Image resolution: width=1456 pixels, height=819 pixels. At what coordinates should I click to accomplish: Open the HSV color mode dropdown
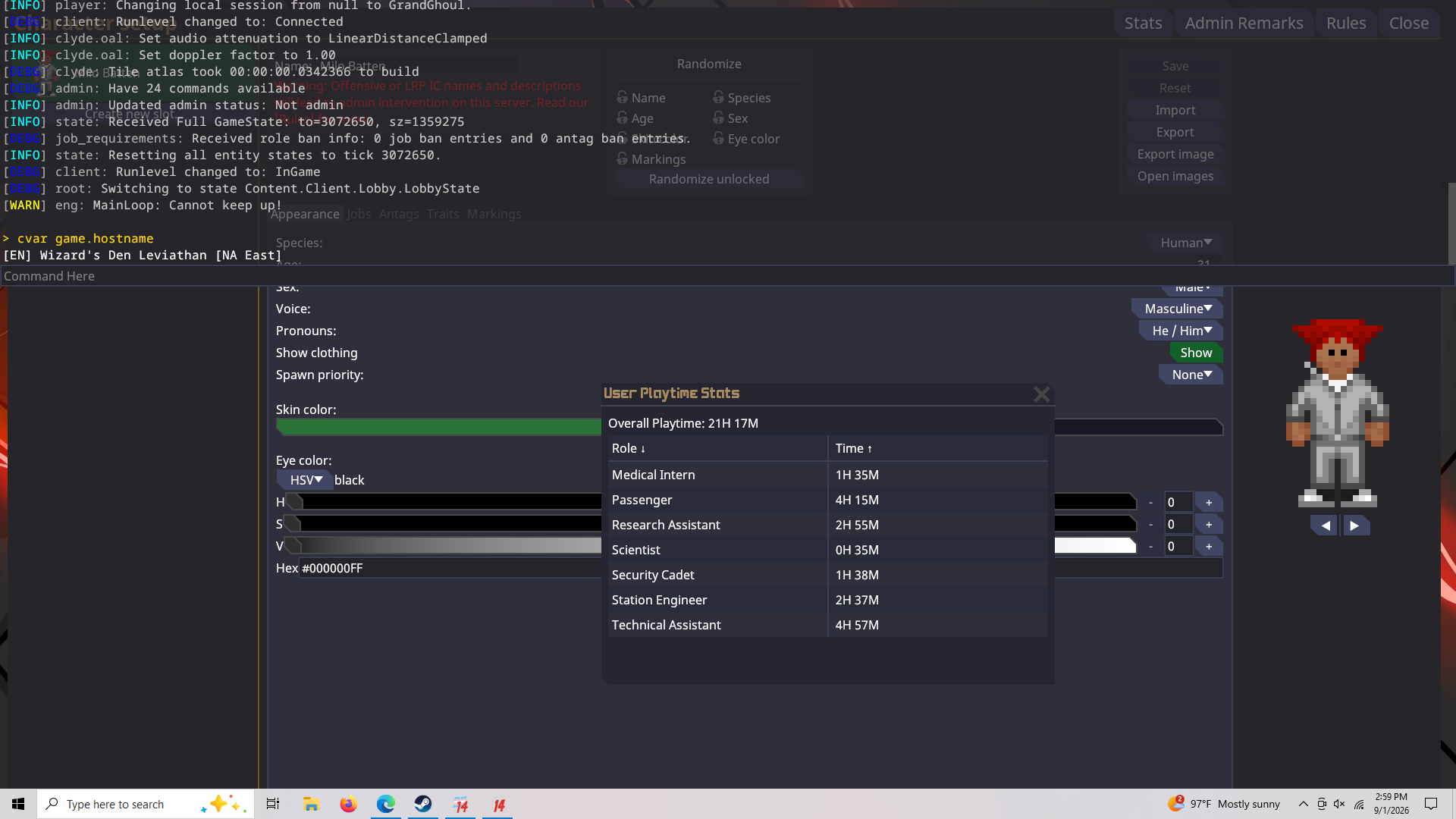pyautogui.click(x=306, y=480)
